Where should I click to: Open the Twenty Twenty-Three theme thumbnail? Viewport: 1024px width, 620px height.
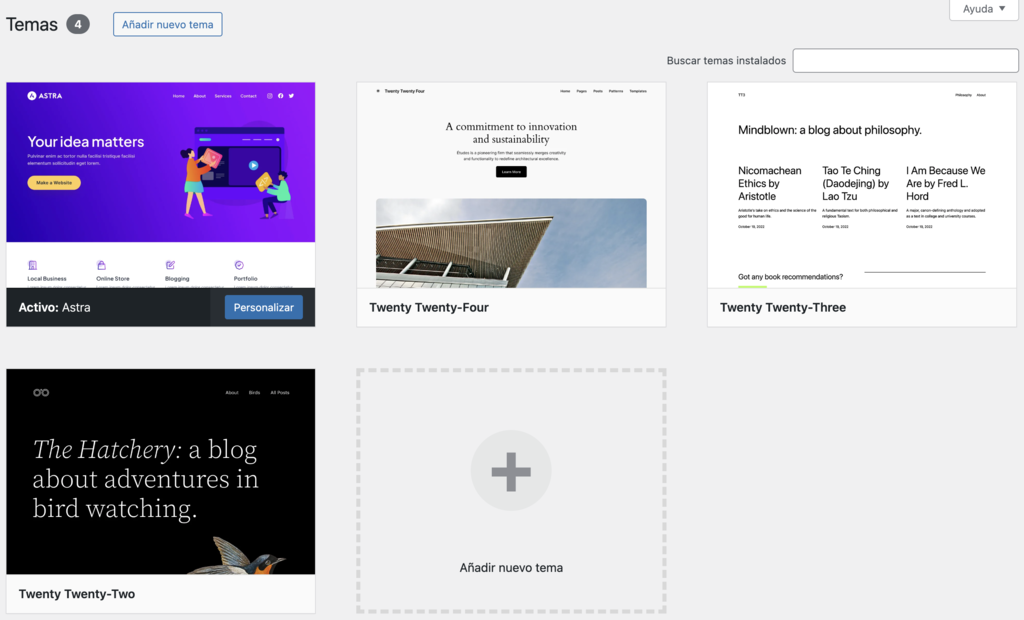pyautogui.click(x=862, y=185)
